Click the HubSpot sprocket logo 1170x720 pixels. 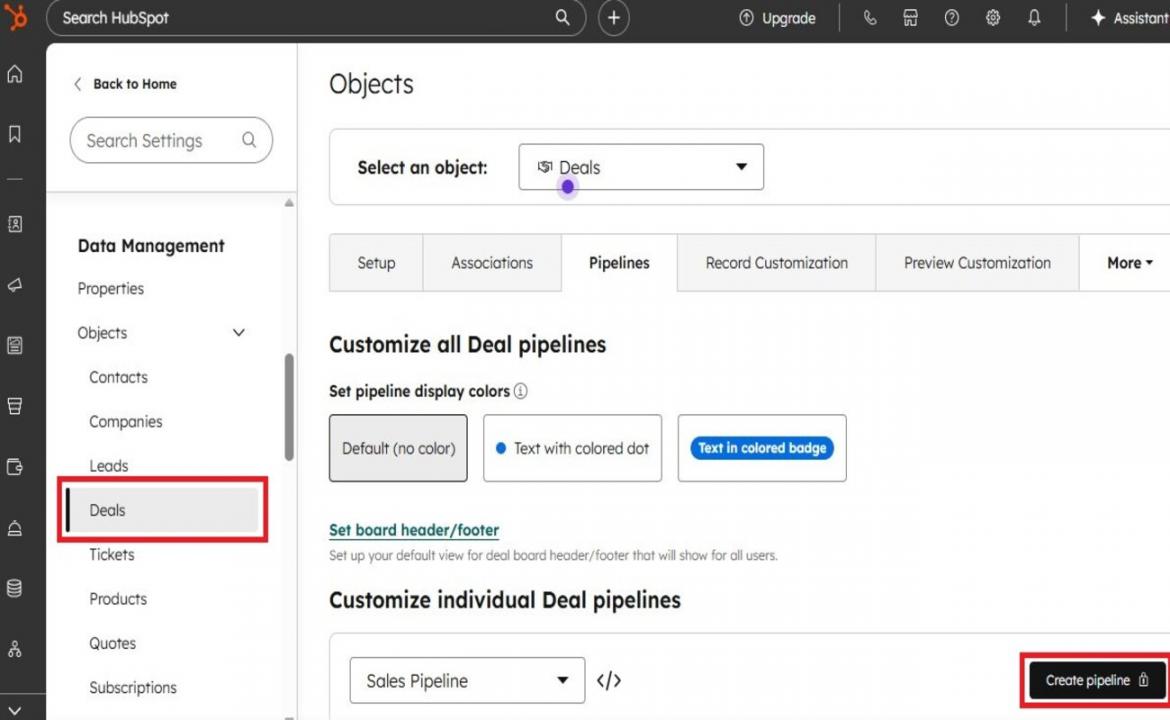coord(16,16)
